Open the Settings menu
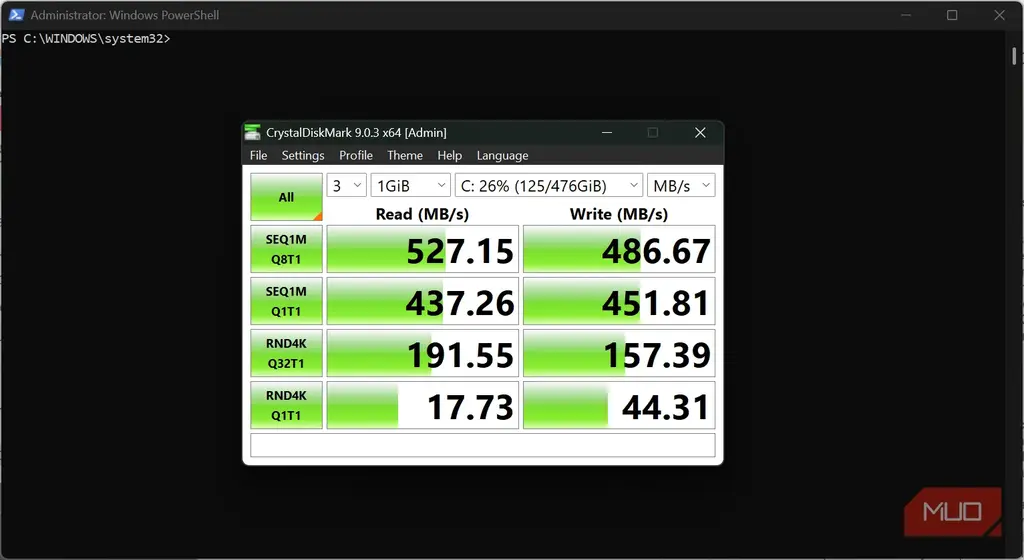This screenshot has width=1024, height=560. point(303,155)
